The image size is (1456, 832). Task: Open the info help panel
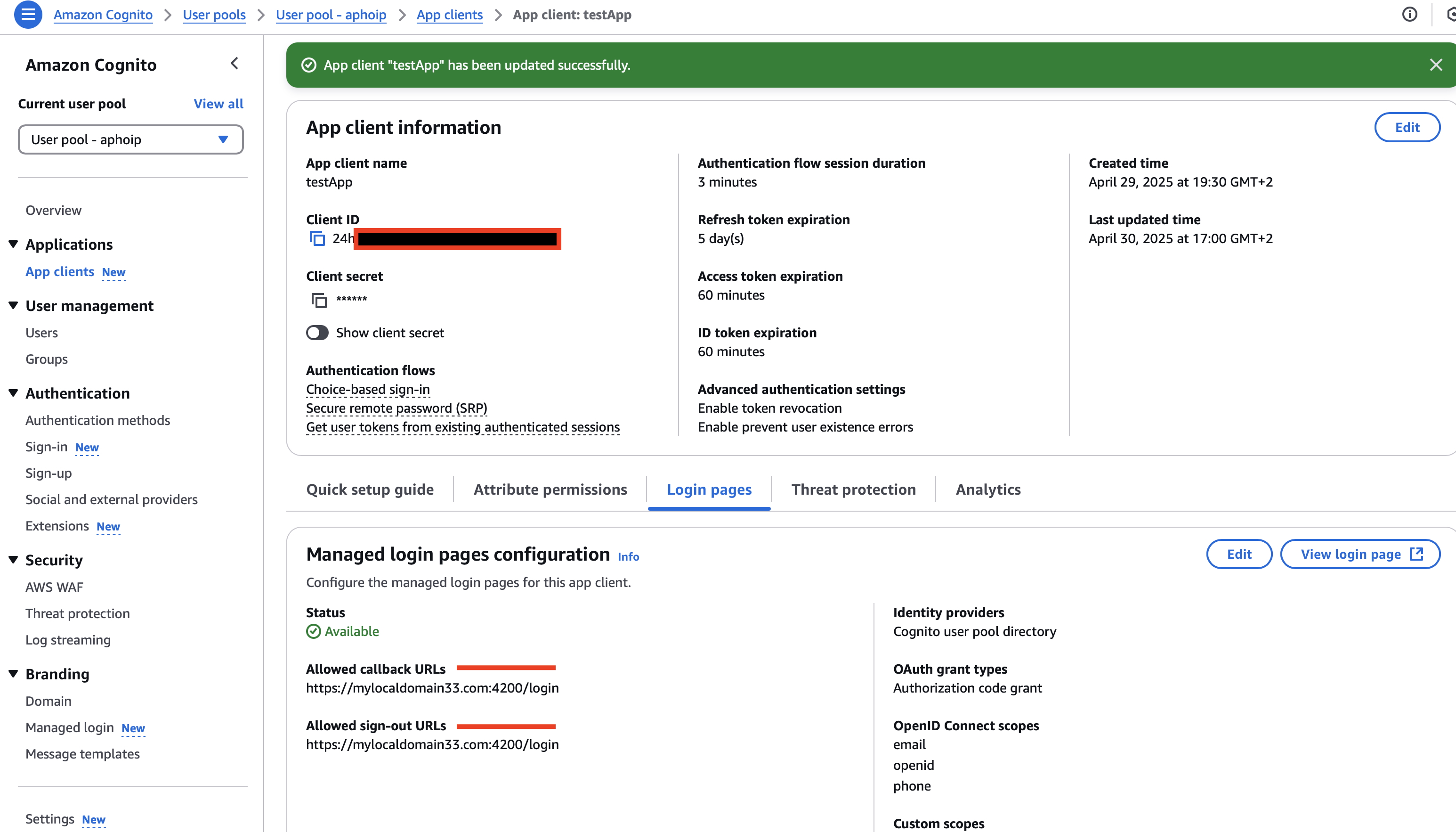click(1410, 14)
